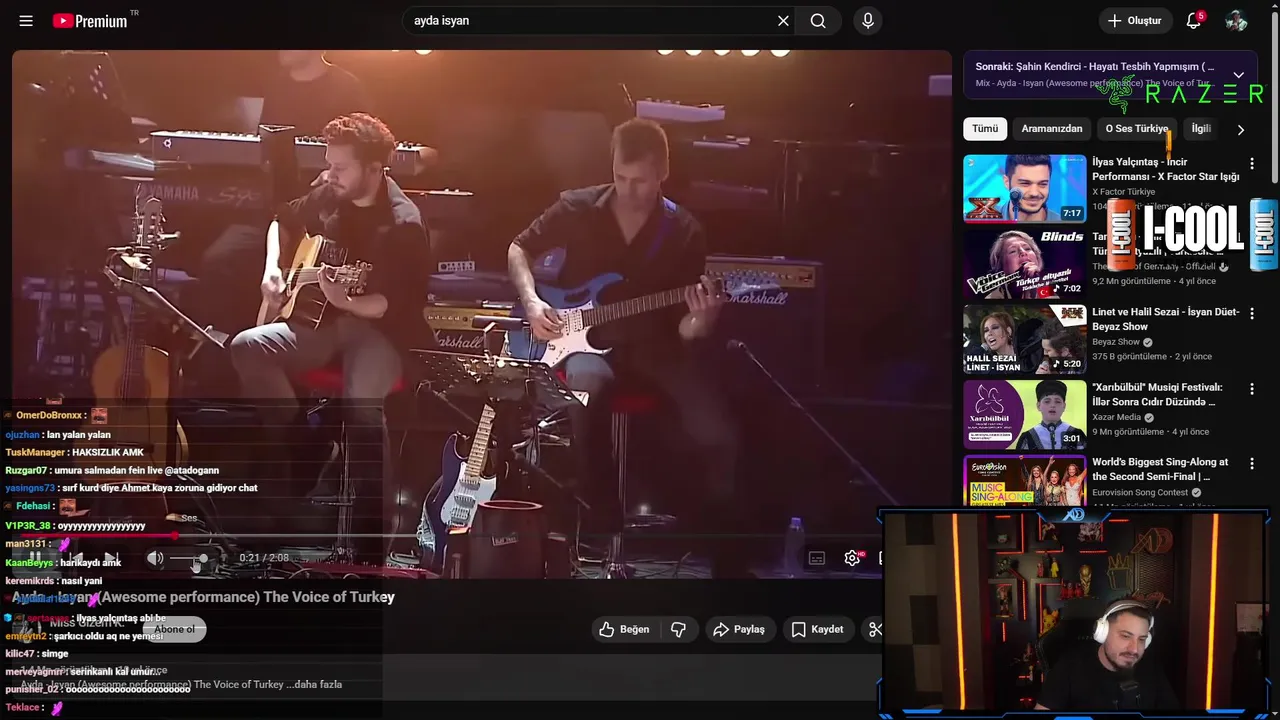Clear the search box with the X
1280x720 pixels.
coord(783,21)
